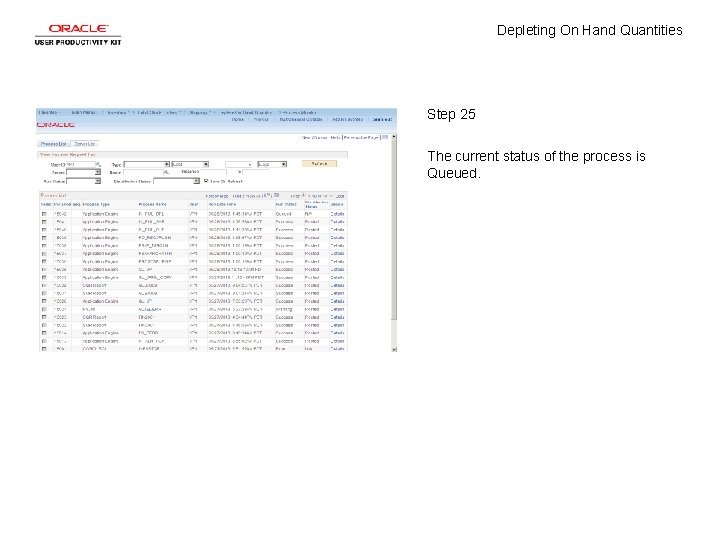Click the Sign out link
This screenshot has width=720, height=540.
point(382,119)
